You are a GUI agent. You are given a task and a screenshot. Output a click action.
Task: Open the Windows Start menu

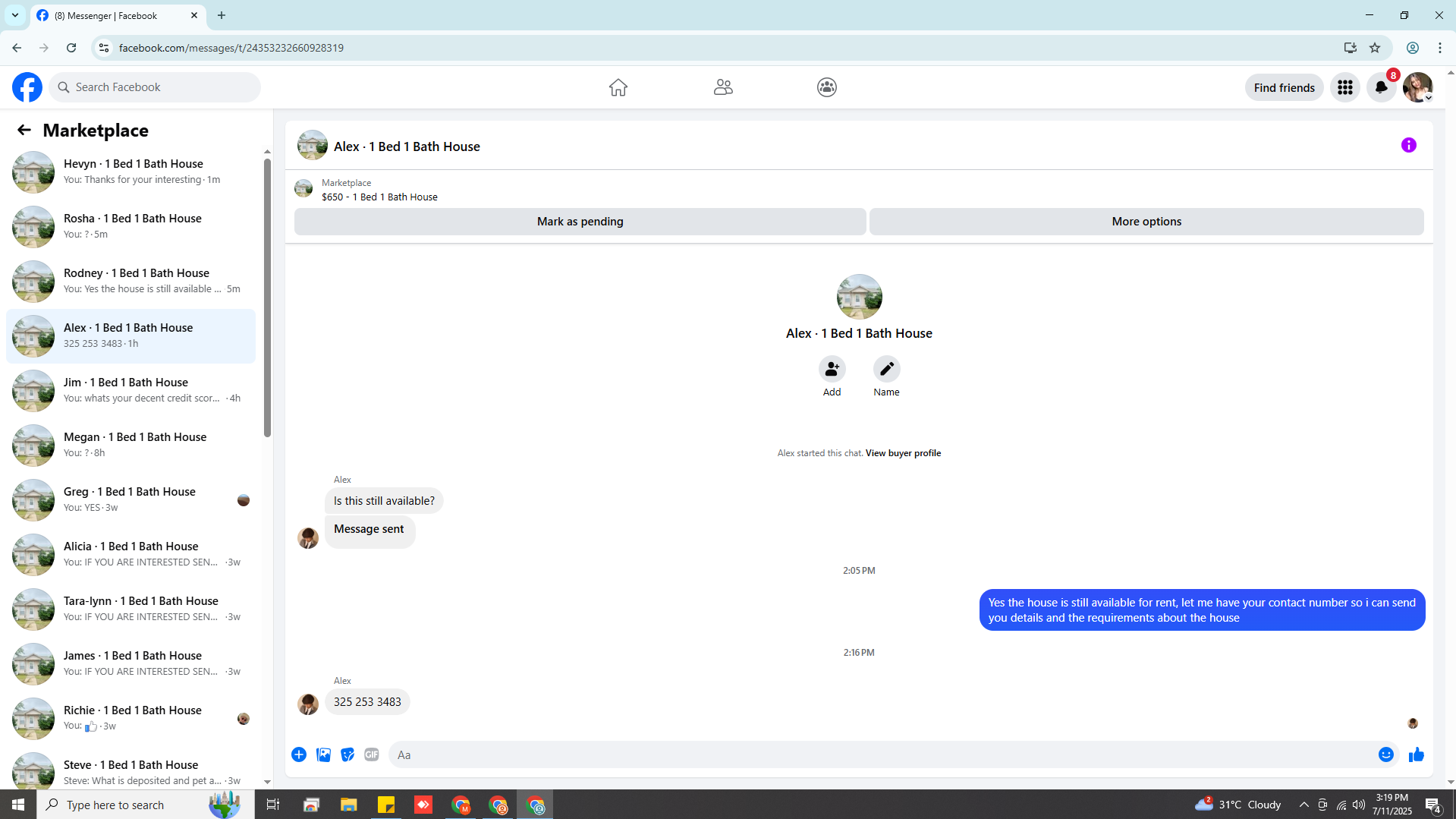pyautogui.click(x=18, y=805)
